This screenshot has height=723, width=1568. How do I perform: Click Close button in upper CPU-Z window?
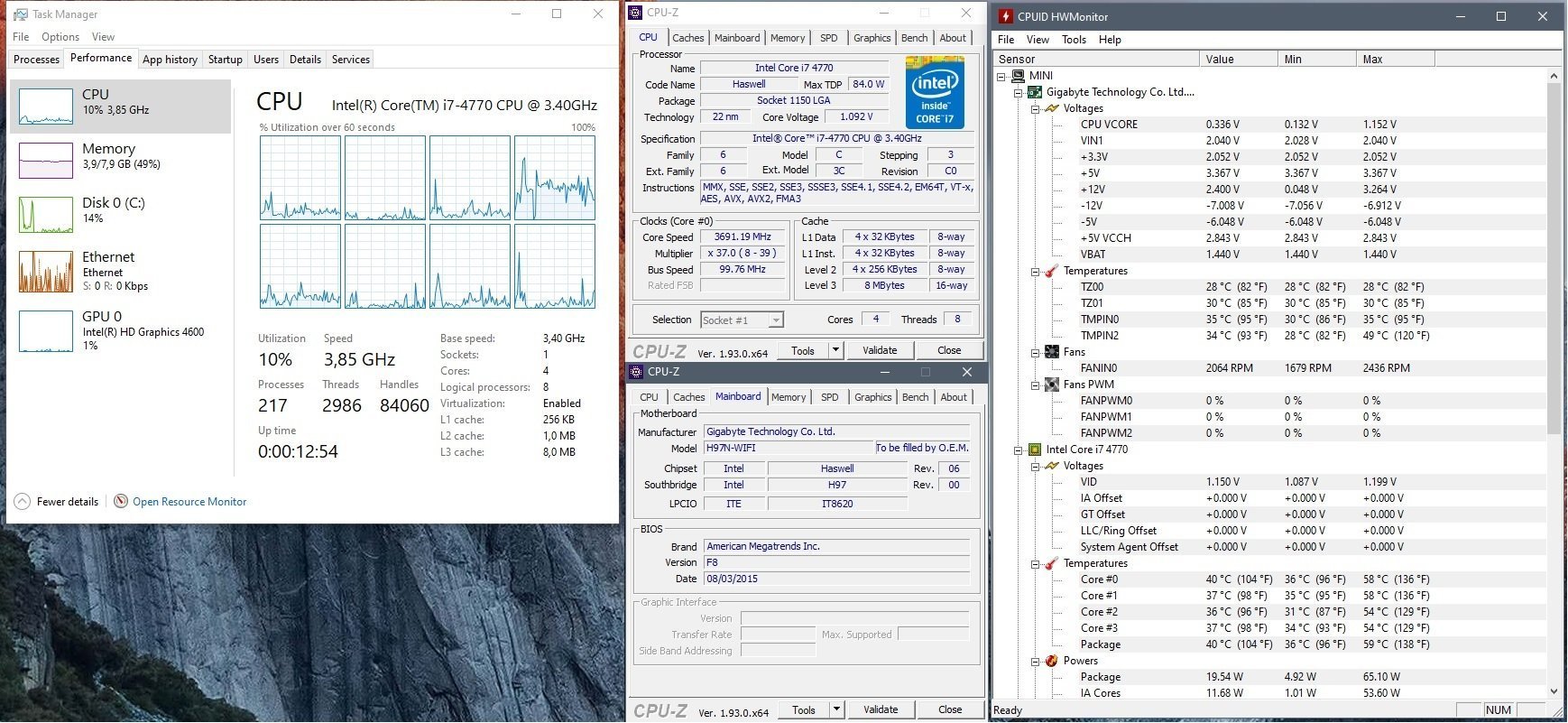949,350
